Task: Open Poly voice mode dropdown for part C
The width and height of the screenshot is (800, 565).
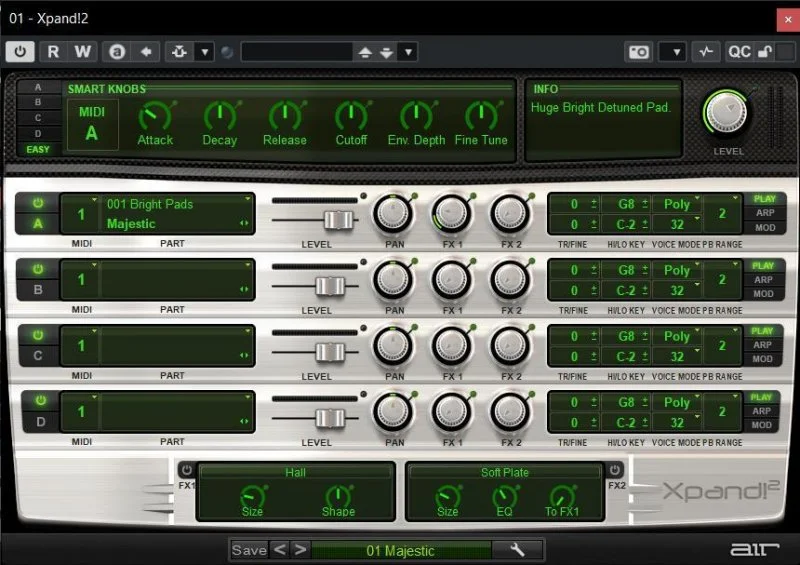Action: (x=677, y=336)
